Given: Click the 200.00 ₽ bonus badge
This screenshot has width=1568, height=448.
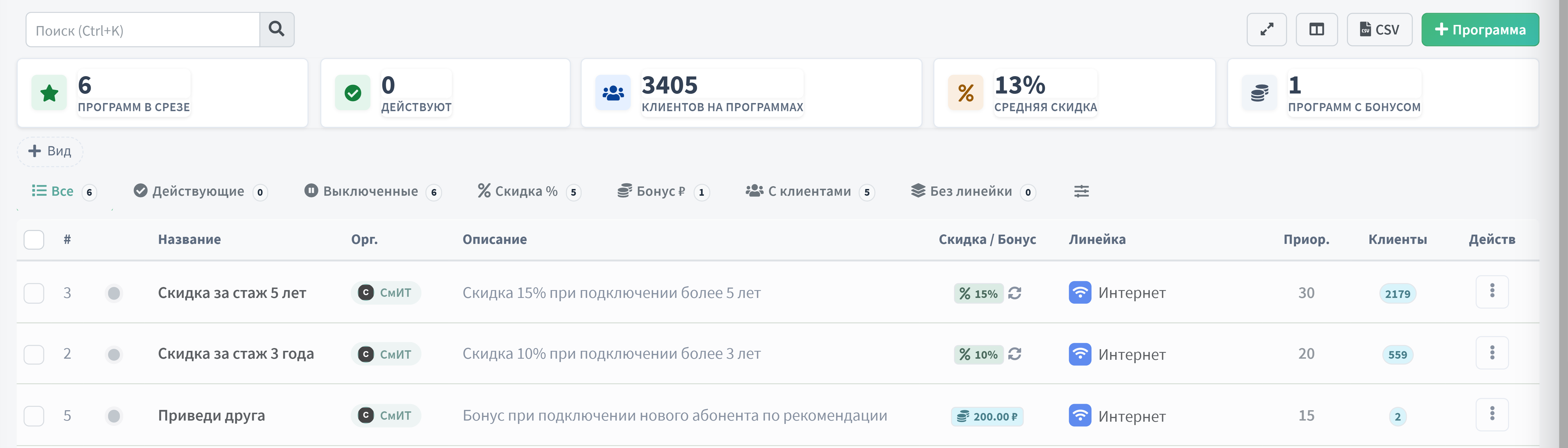Looking at the screenshot, I should (x=987, y=416).
